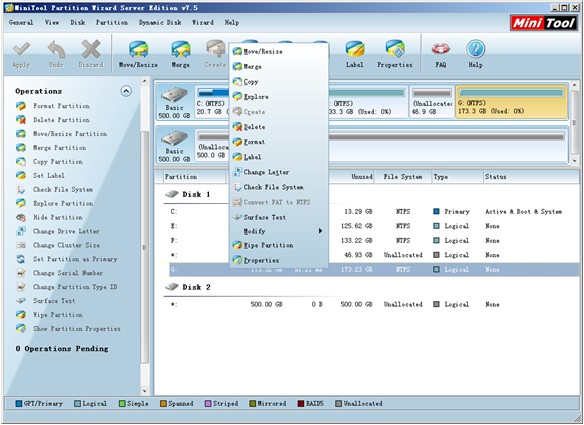Open the Help menu in menu bar

click(232, 22)
